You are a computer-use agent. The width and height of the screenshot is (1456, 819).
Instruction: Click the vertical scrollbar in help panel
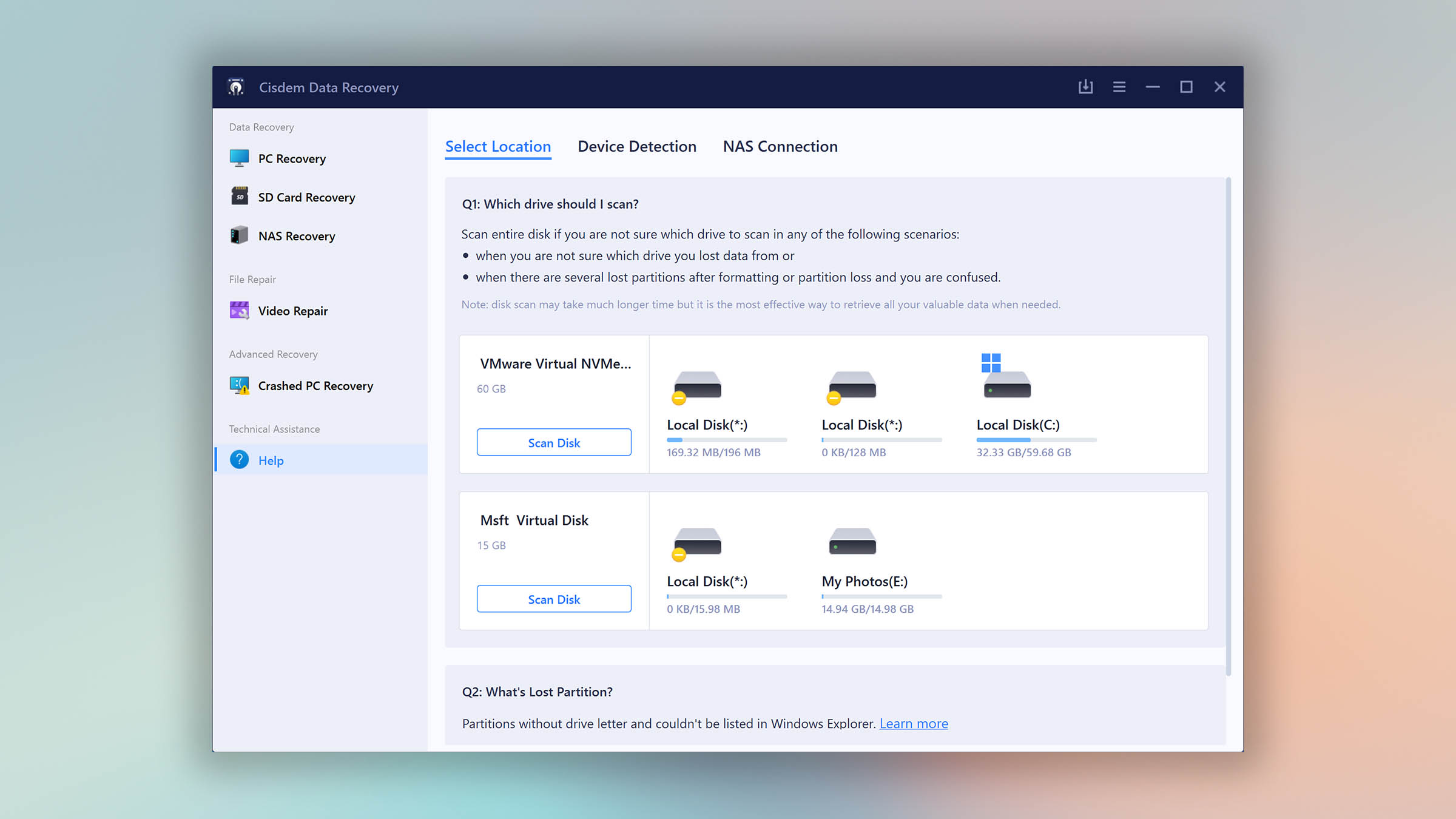pyautogui.click(x=1228, y=426)
